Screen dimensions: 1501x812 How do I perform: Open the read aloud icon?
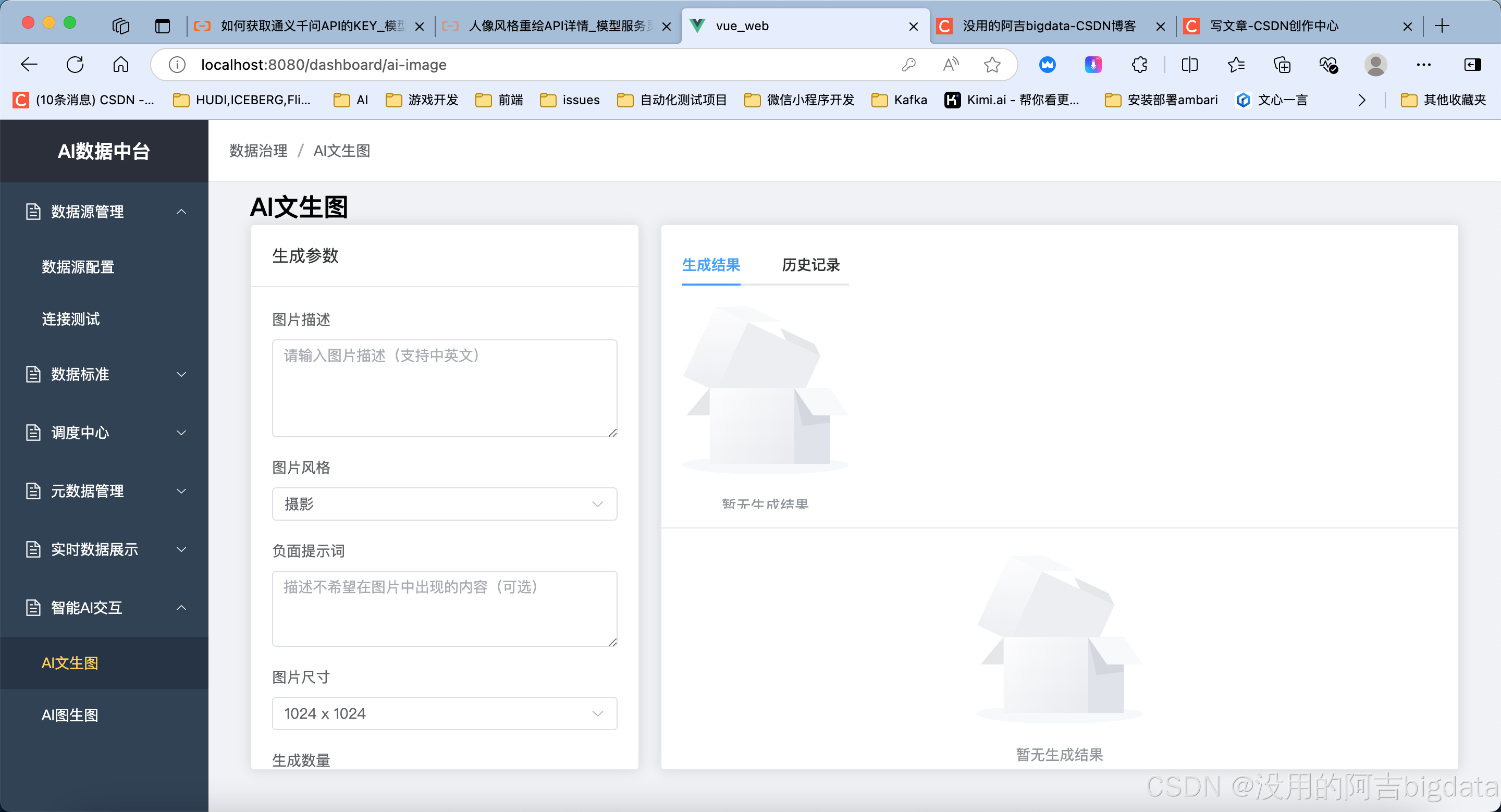tap(950, 65)
